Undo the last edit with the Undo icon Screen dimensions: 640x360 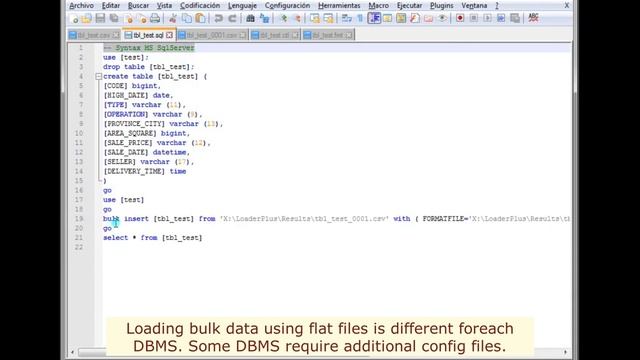coord(219,18)
